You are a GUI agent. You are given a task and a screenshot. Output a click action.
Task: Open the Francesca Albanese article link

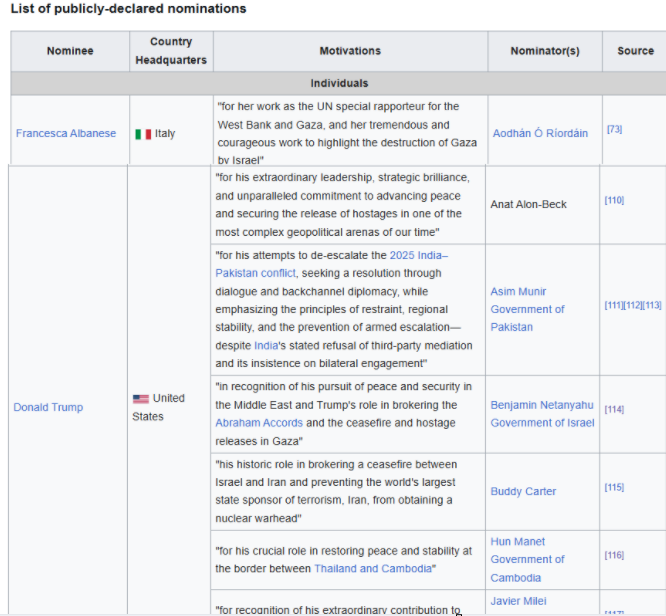66,133
